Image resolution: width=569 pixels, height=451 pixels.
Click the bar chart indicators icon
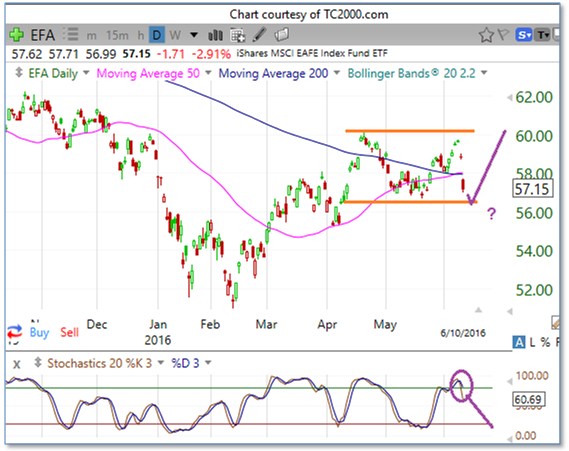(x=216, y=35)
